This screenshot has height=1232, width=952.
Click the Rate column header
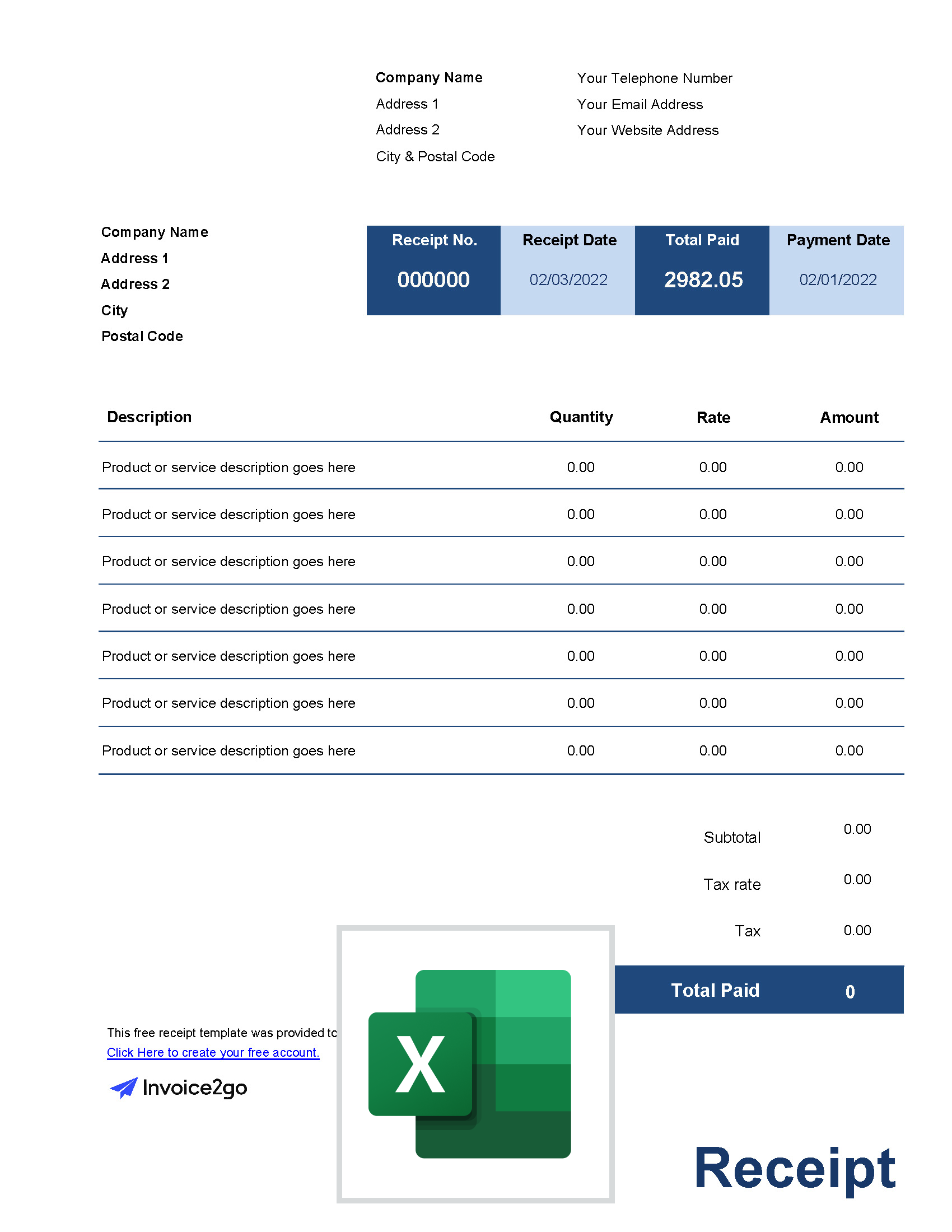(x=713, y=417)
